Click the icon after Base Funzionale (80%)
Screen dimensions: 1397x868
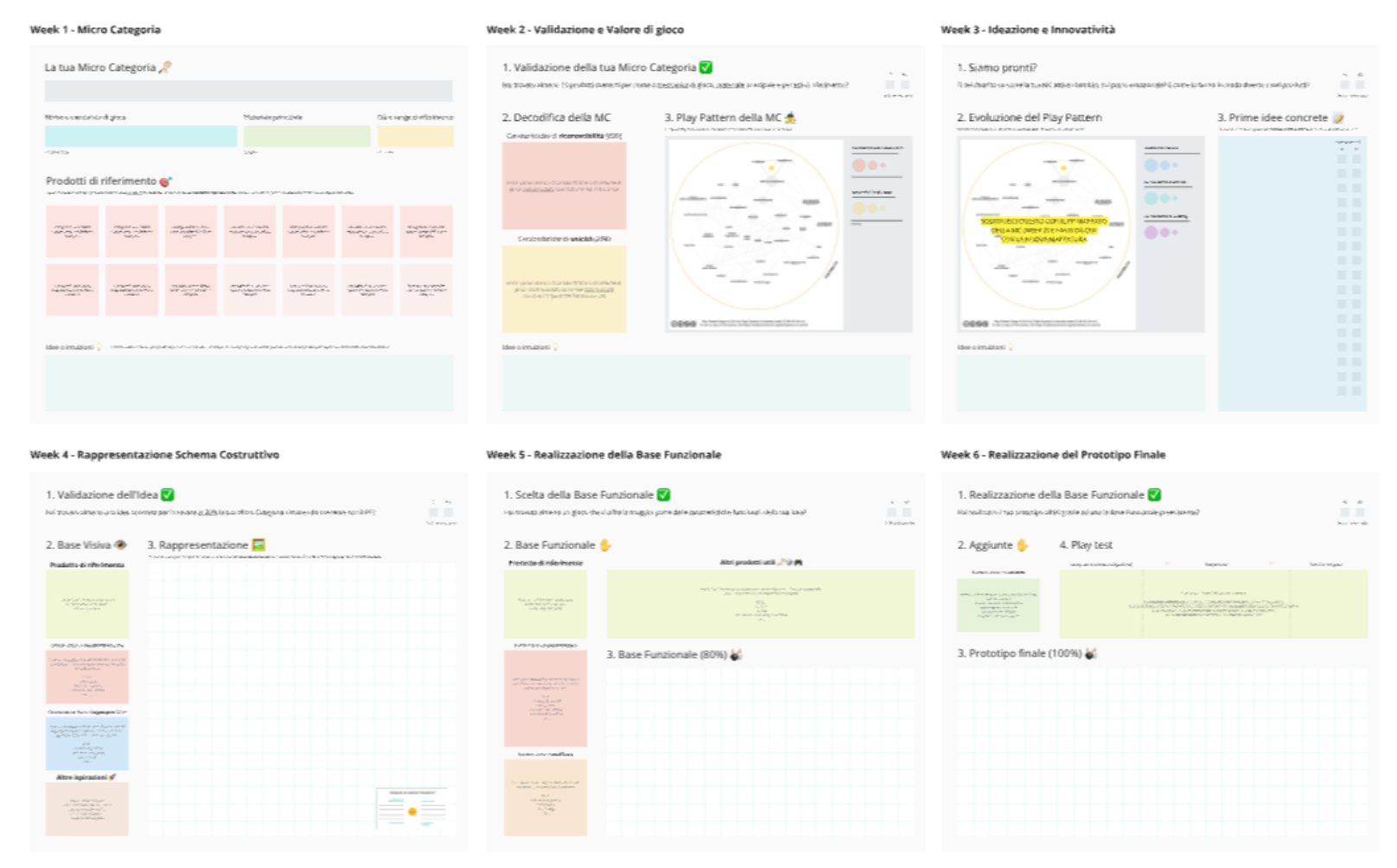pos(736,654)
